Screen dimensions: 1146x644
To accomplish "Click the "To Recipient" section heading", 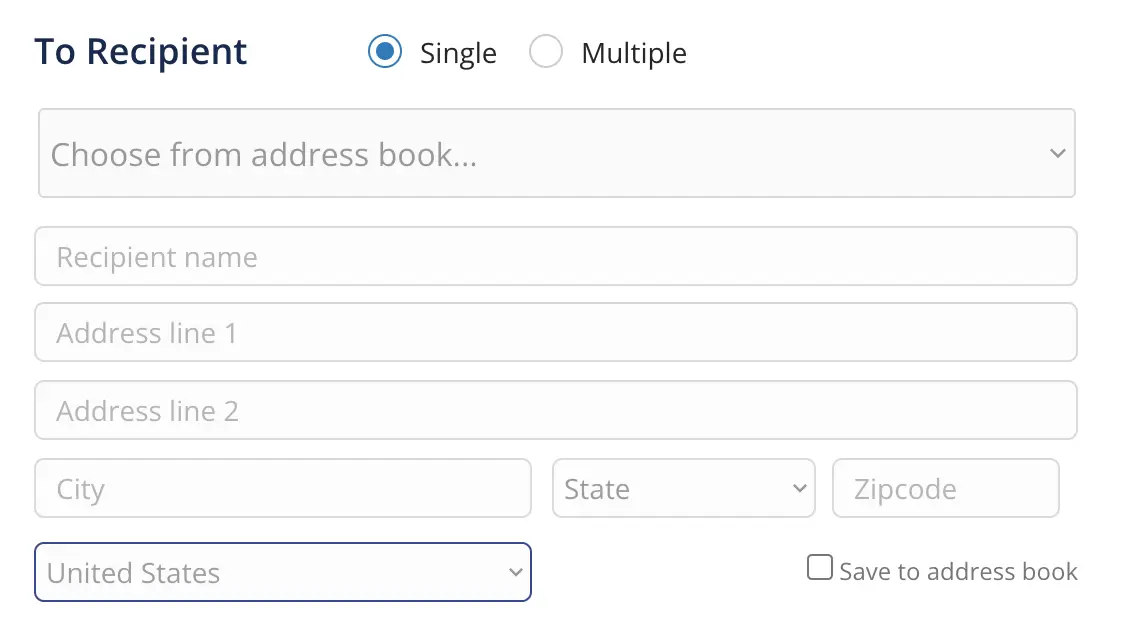I will point(141,52).
